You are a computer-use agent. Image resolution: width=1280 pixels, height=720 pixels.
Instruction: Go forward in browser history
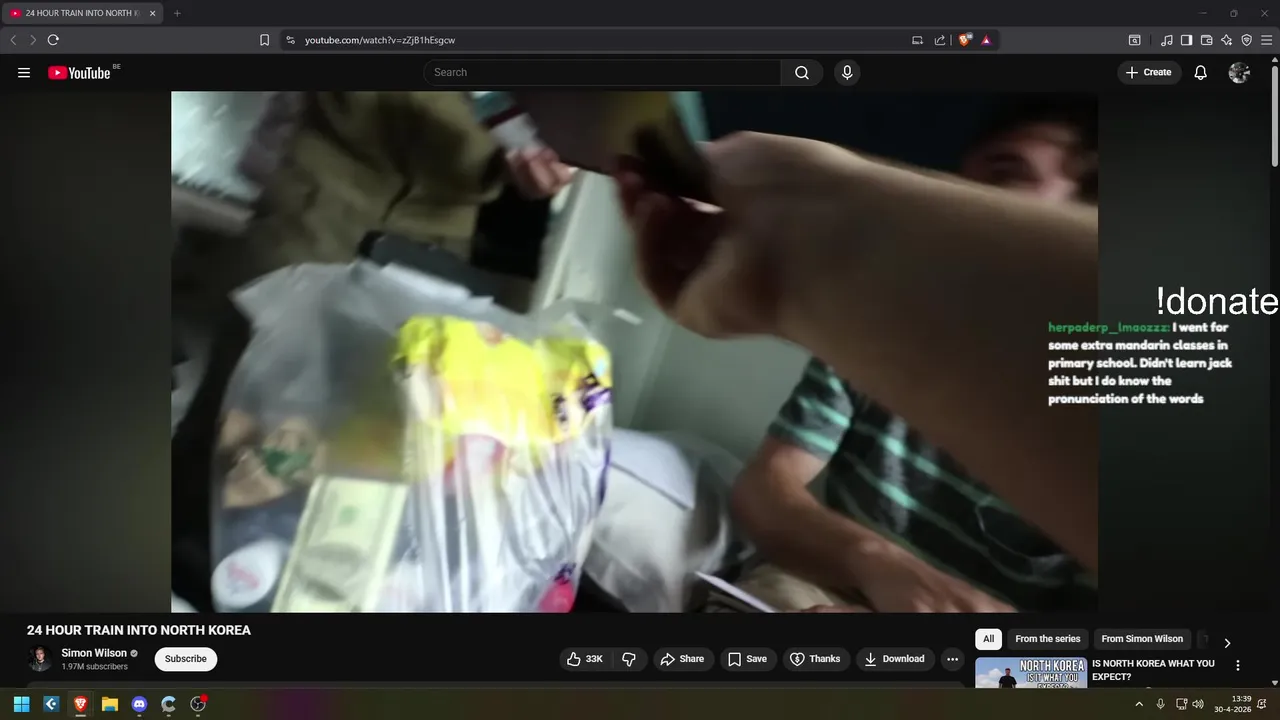[x=33, y=40]
